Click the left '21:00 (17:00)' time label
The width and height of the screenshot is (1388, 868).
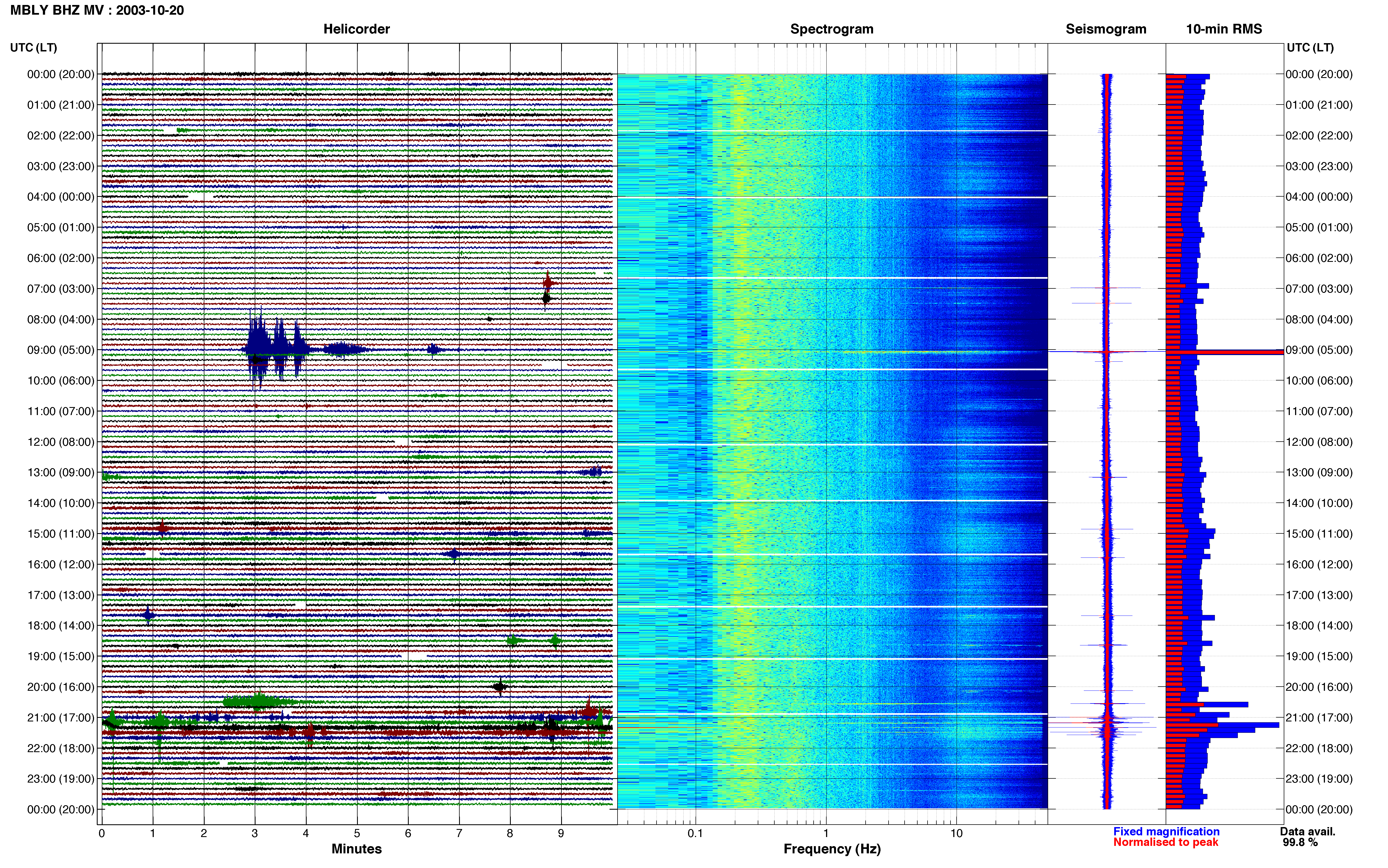coord(61,718)
